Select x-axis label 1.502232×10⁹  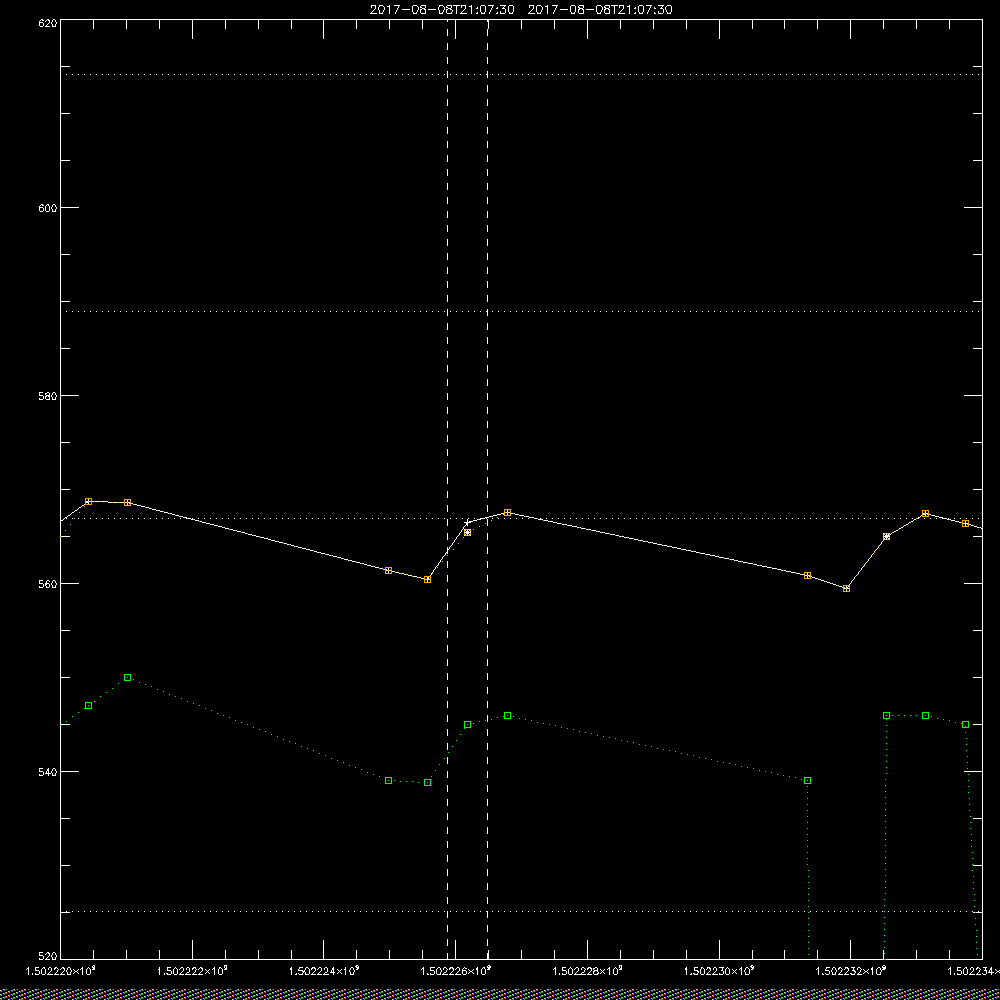[851, 971]
